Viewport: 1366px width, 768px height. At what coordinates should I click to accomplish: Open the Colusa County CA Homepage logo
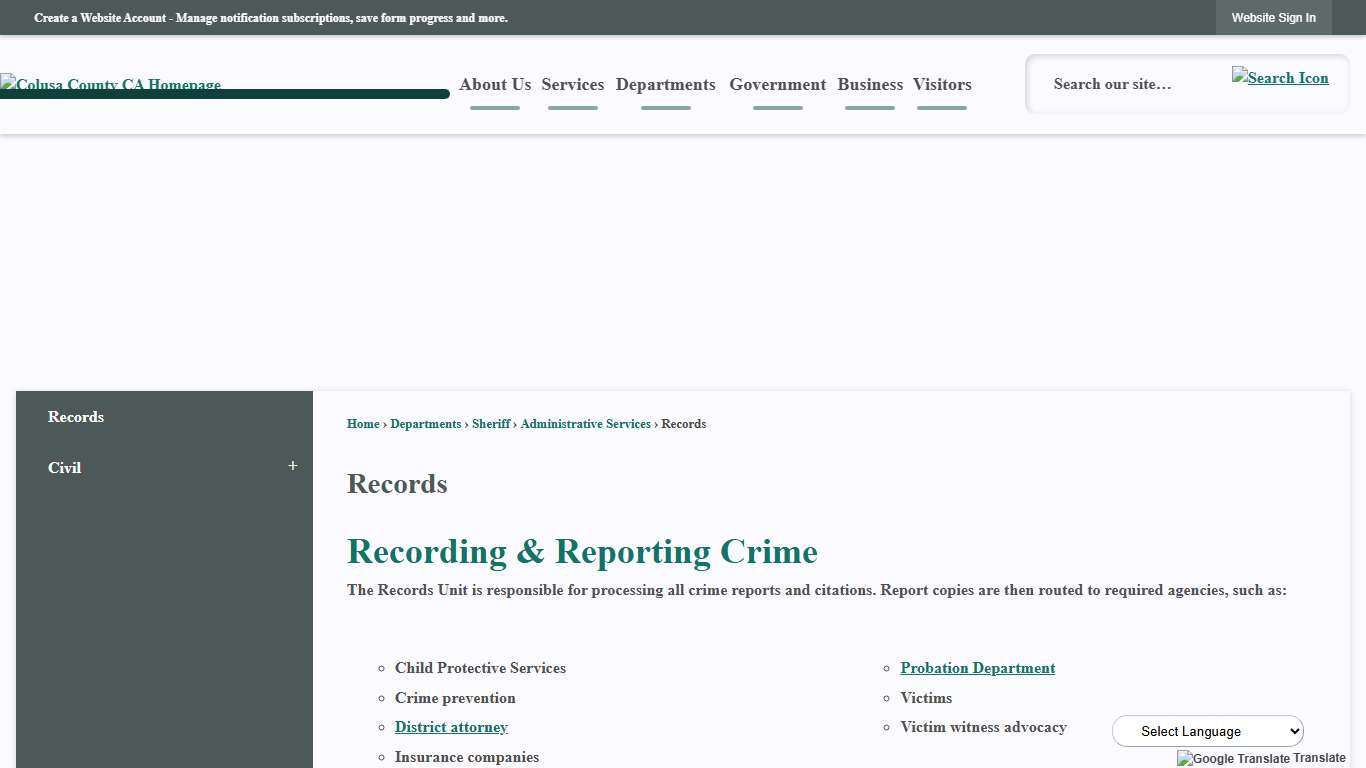(x=110, y=85)
